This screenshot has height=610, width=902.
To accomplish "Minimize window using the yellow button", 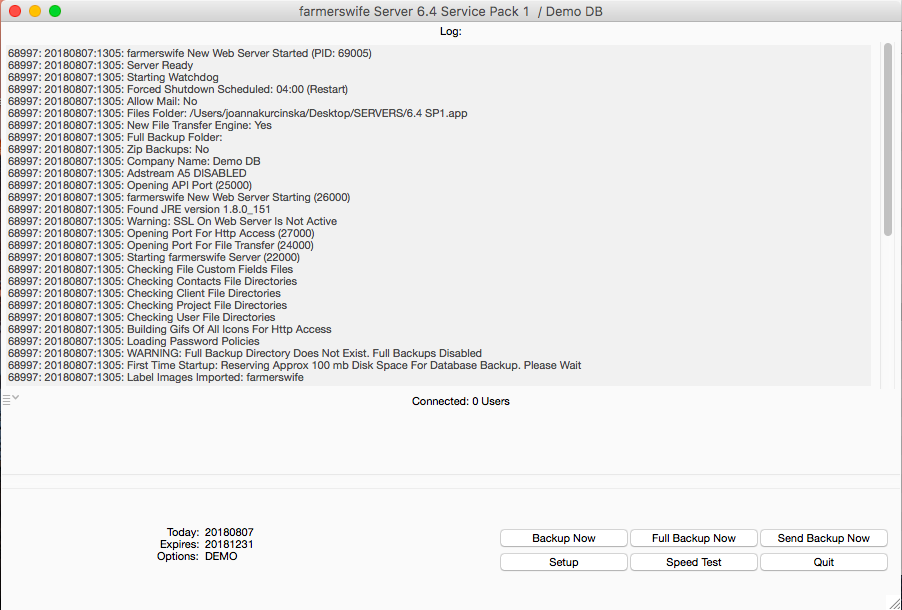I will [35, 11].
